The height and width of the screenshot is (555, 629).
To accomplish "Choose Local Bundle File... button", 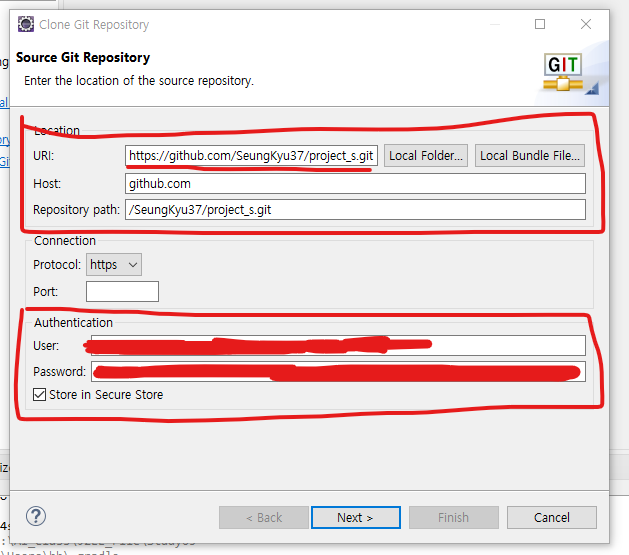I will click(x=530, y=156).
